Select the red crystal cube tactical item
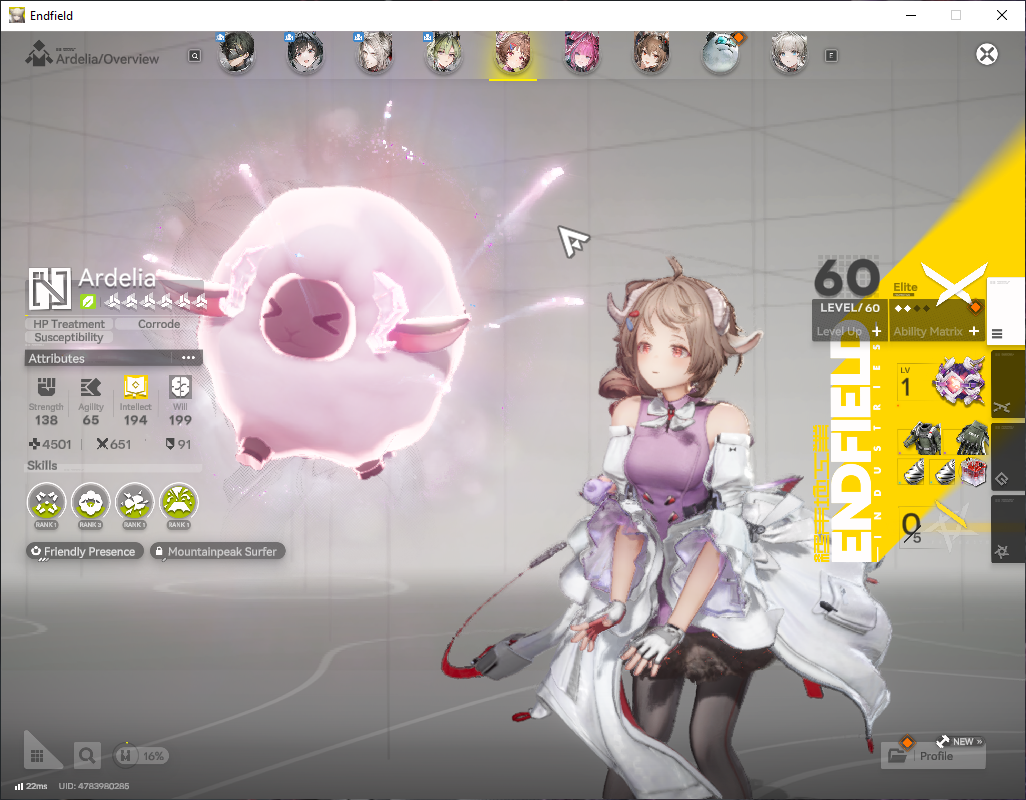Image resolution: width=1026 pixels, height=800 pixels. click(973, 471)
